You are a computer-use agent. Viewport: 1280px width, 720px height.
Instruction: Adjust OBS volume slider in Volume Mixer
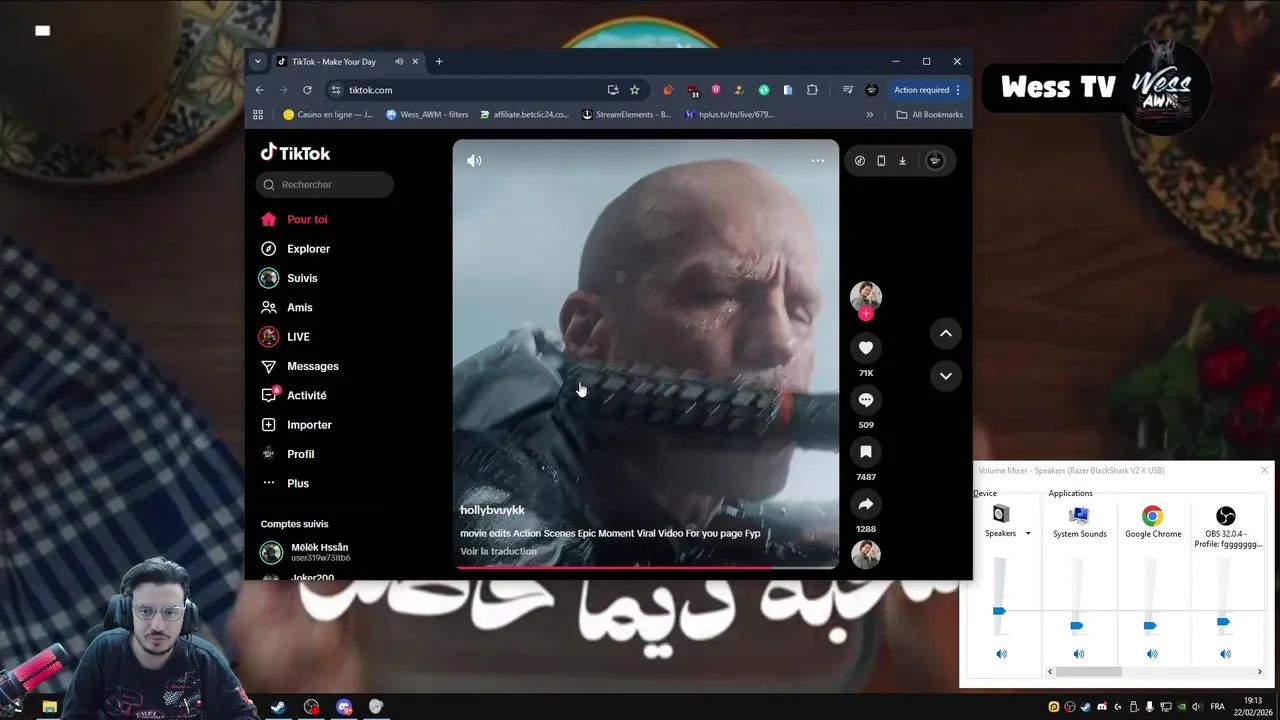click(x=1223, y=622)
